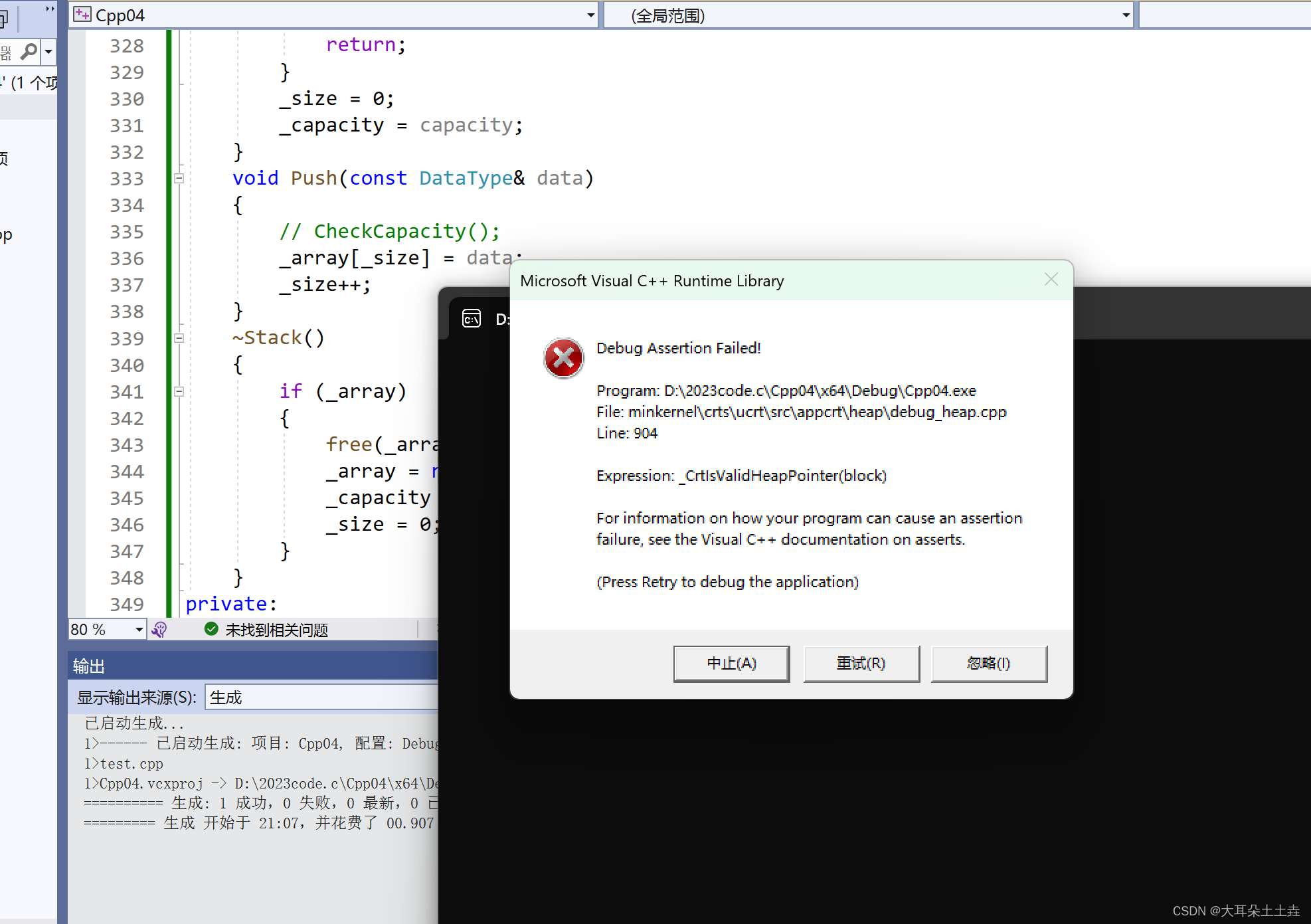Close the Runtime Library error dialog
Viewport: 1311px width, 924px height.
click(x=1051, y=280)
